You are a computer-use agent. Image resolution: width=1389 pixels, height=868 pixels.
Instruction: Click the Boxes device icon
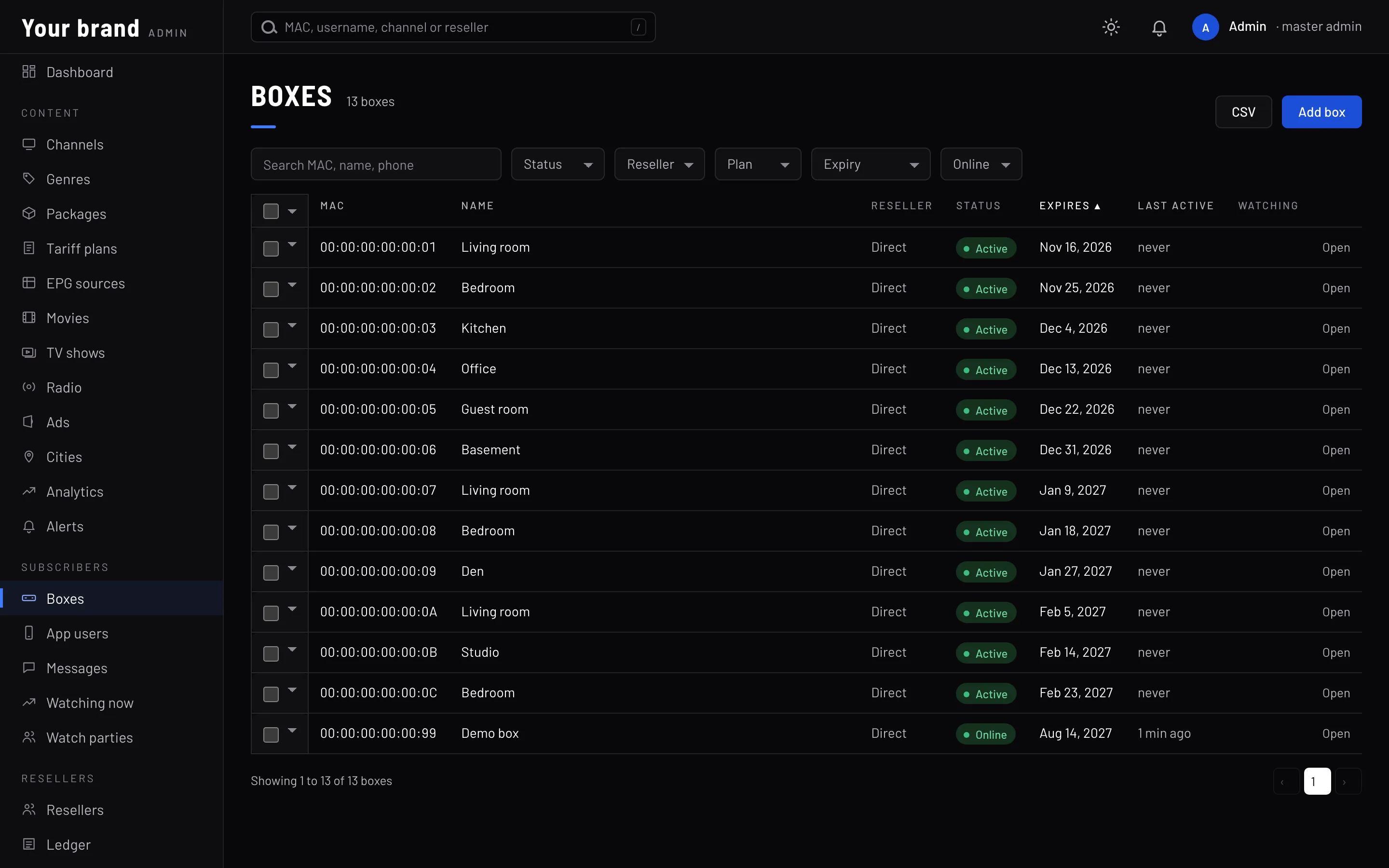click(x=29, y=598)
